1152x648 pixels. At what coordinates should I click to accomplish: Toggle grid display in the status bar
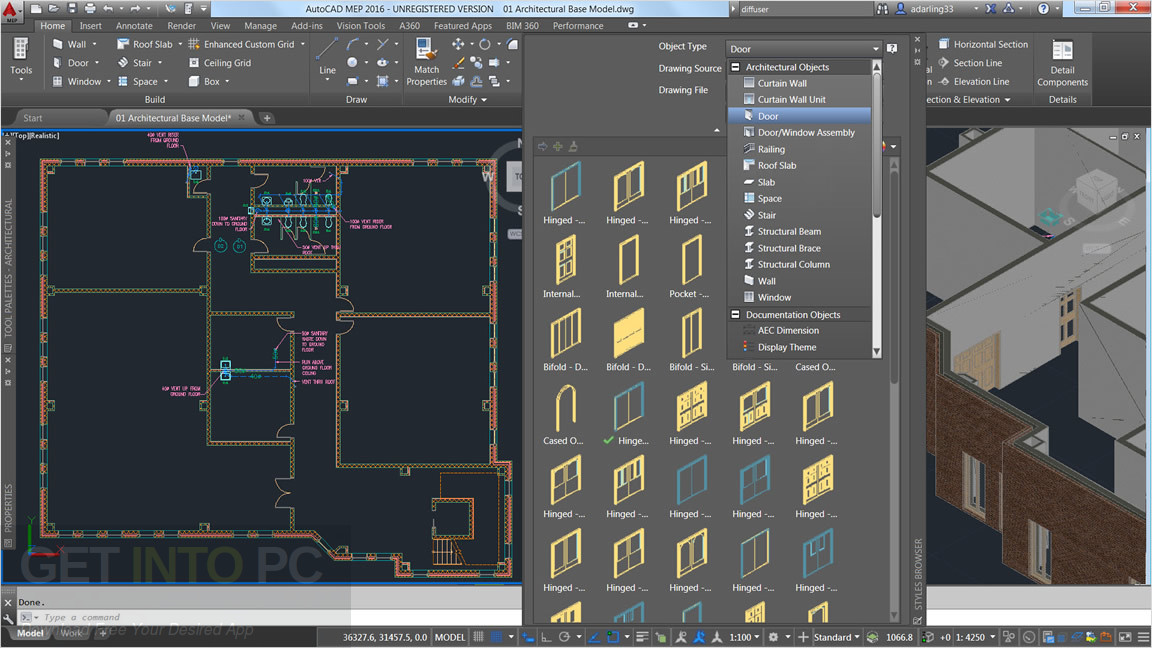(x=498, y=637)
